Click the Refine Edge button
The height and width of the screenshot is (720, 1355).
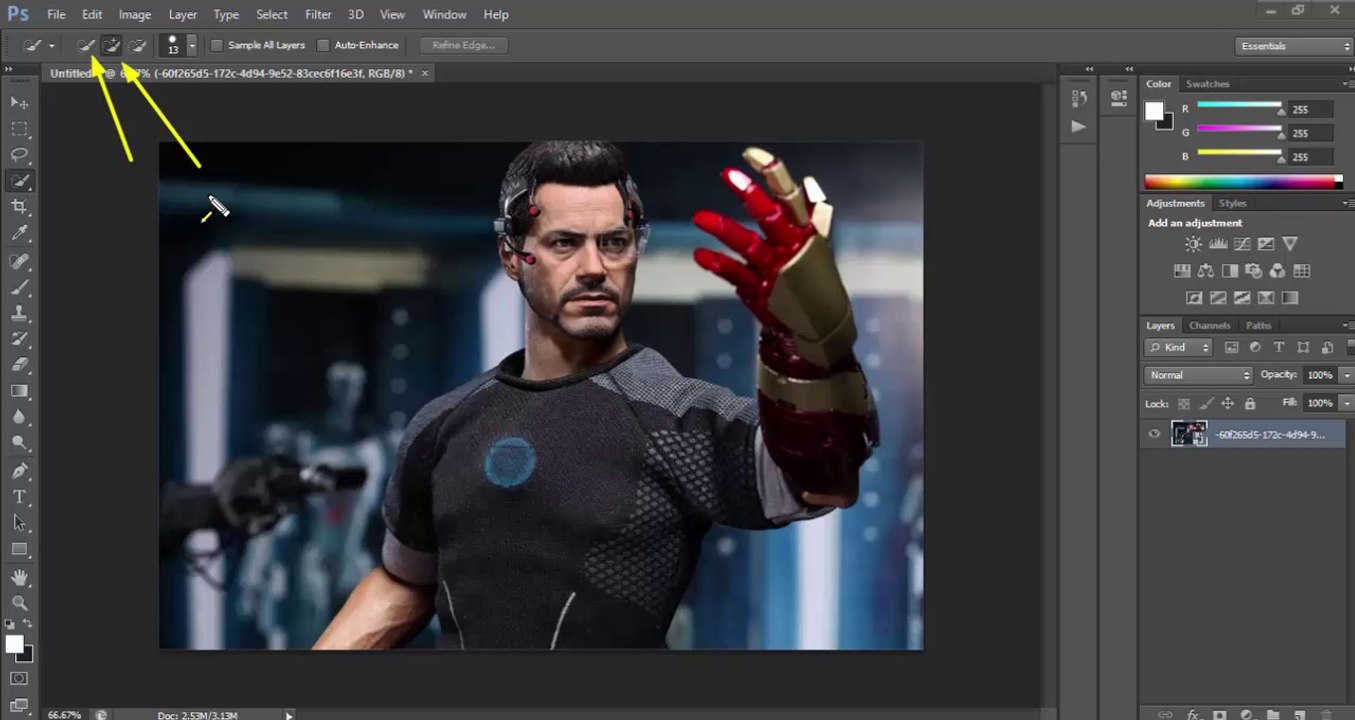click(464, 45)
